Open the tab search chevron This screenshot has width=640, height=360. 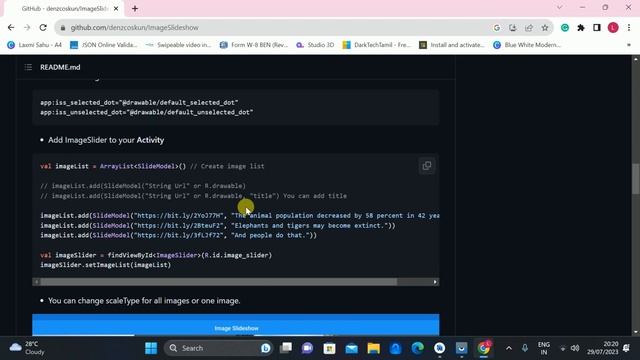[560, 7]
